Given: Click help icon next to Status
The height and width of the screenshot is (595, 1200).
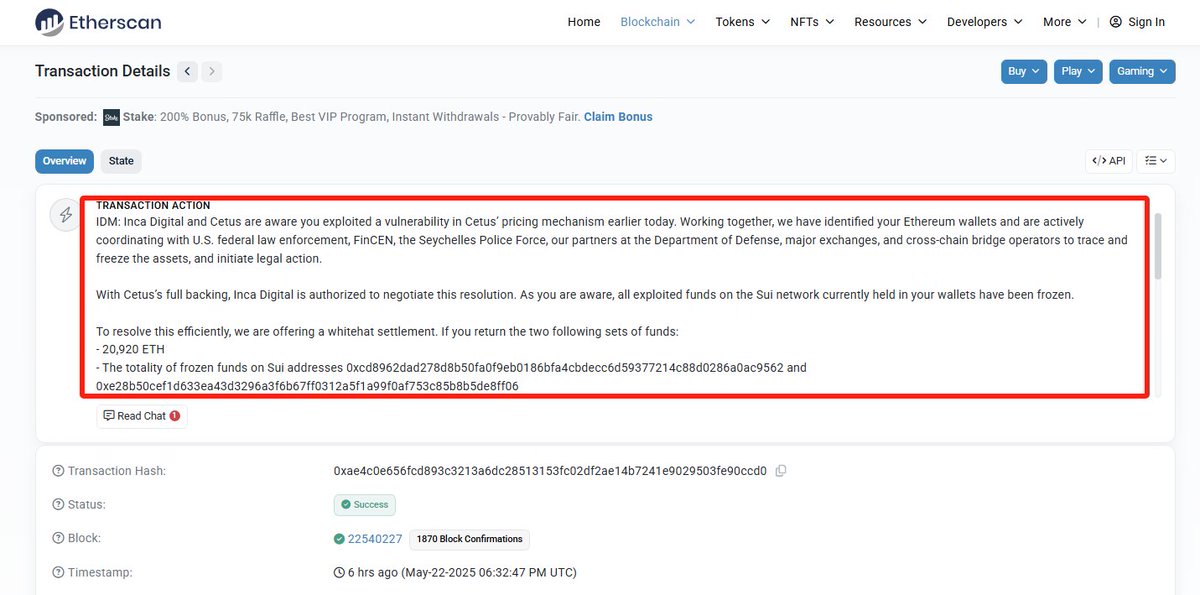Looking at the screenshot, I should click(x=58, y=505).
